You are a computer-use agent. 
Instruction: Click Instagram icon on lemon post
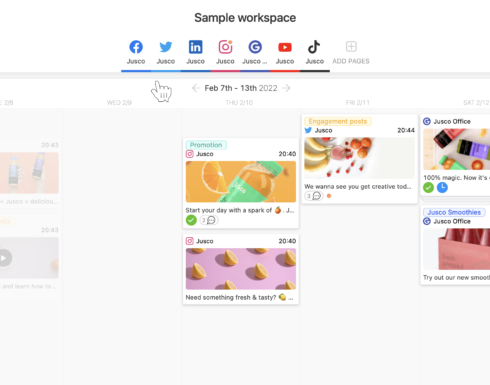(190, 241)
